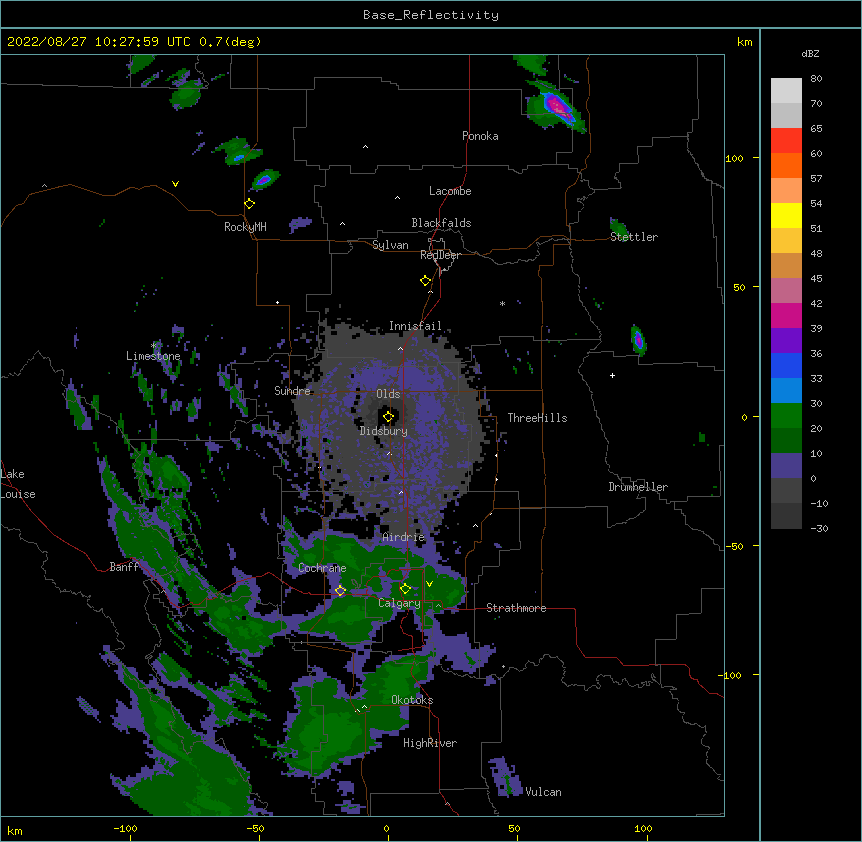Click the Blackfalds city label
The image size is (862, 842).
(x=441, y=223)
